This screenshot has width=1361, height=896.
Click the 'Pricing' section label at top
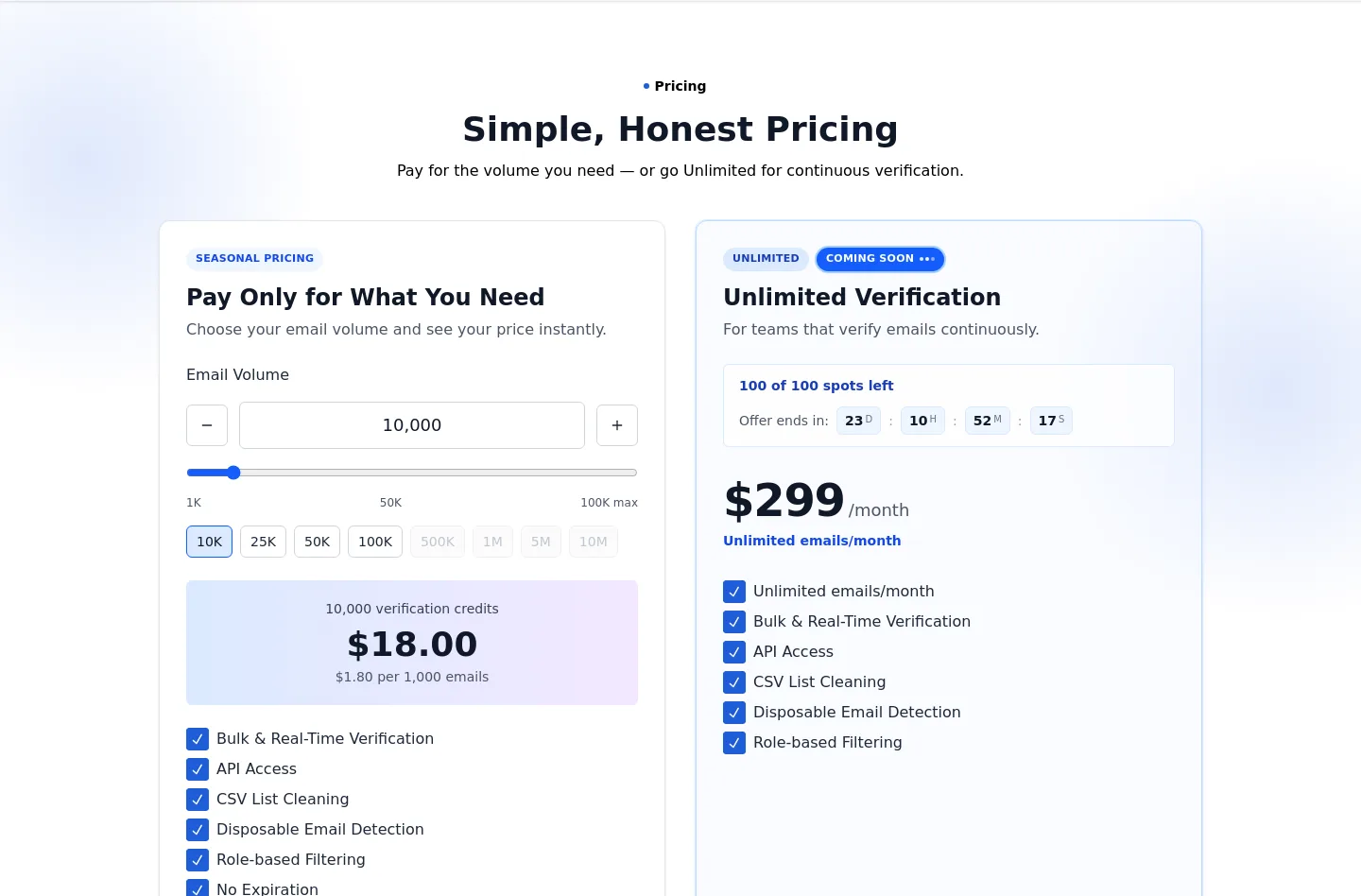(680, 86)
